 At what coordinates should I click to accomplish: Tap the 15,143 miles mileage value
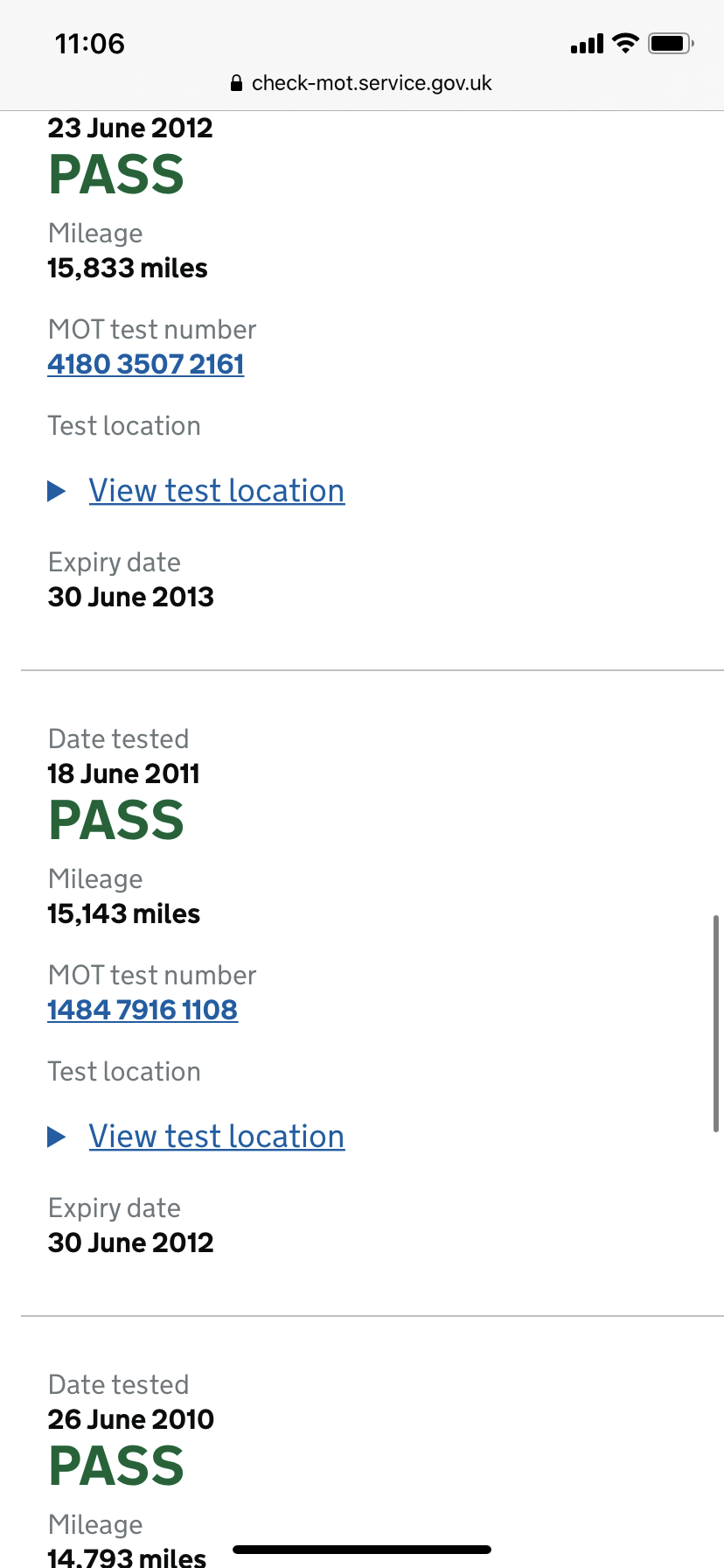(x=124, y=914)
